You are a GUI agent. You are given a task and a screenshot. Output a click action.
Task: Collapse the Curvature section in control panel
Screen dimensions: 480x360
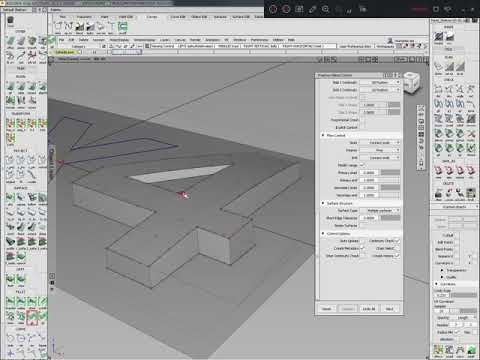436,284
